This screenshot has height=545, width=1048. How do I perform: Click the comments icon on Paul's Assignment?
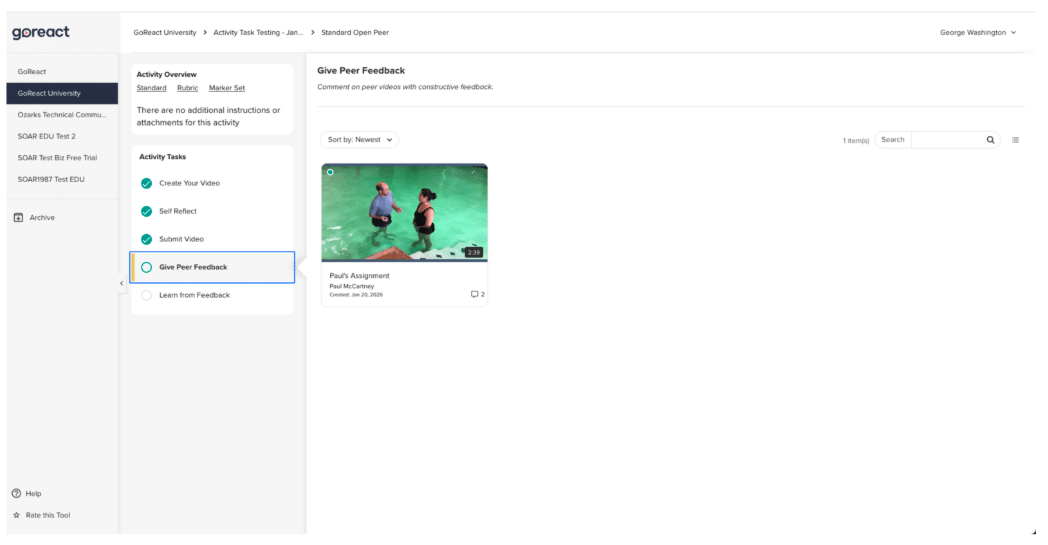475,294
